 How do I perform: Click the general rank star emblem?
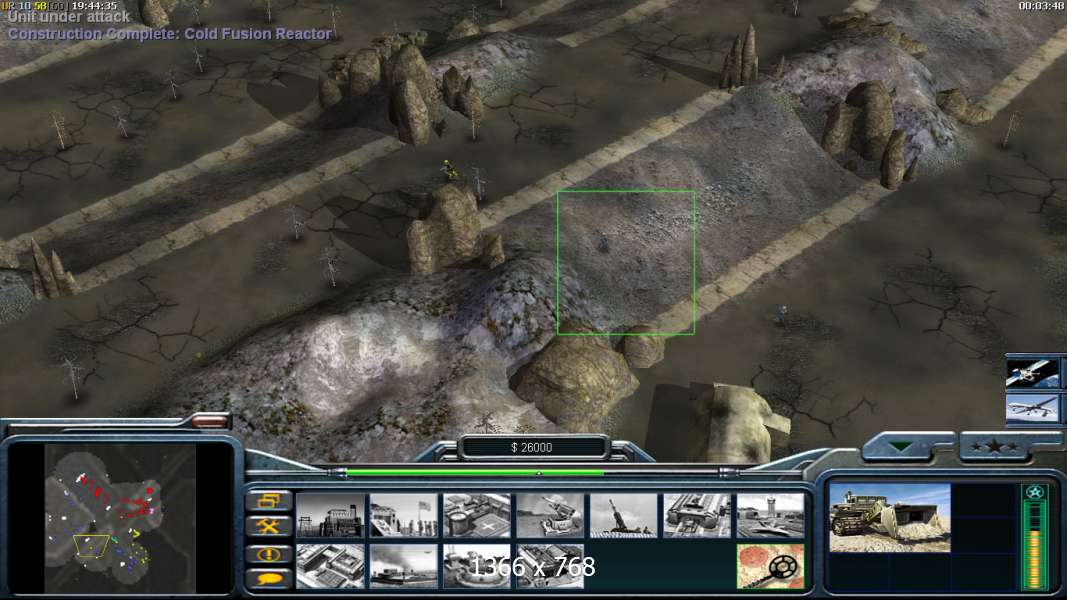coord(1035,492)
